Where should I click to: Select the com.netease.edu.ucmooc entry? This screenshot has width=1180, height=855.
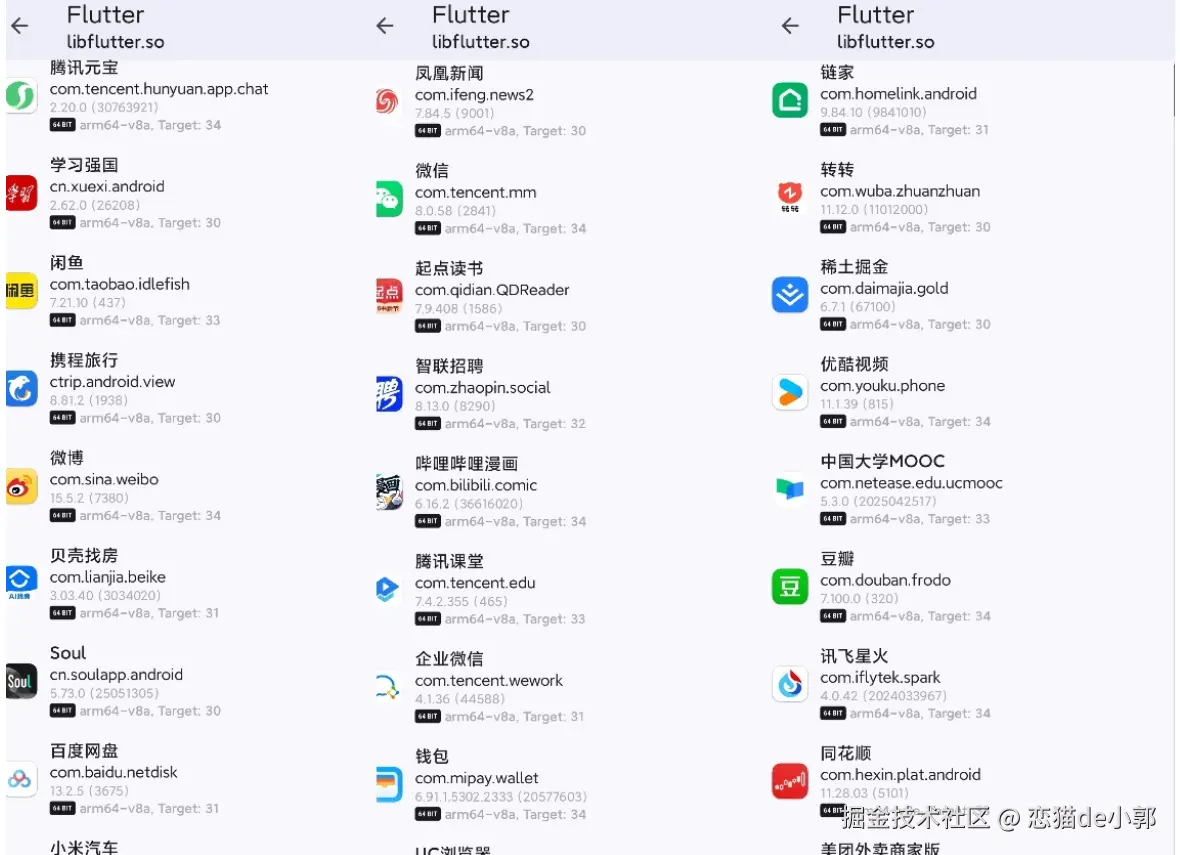click(971, 489)
